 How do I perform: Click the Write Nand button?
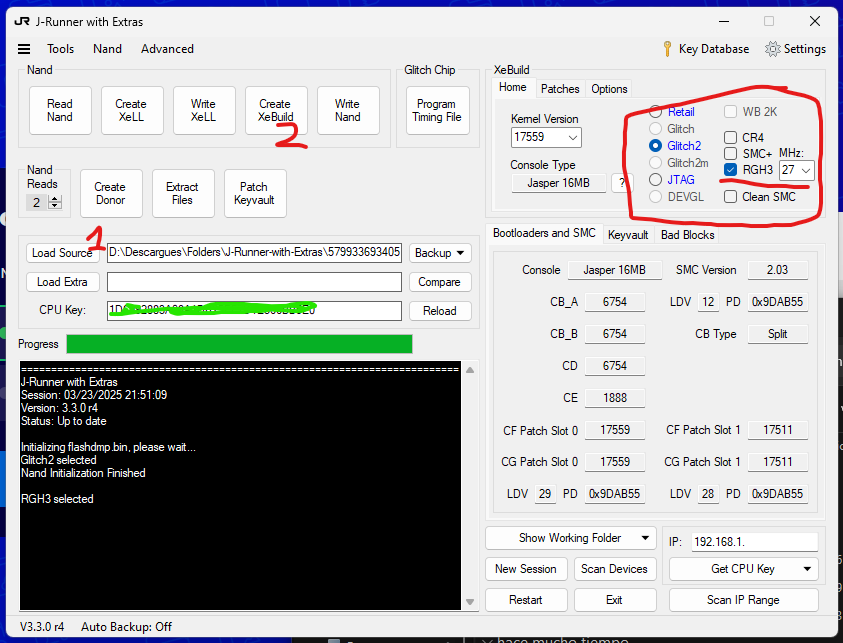click(x=348, y=110)
